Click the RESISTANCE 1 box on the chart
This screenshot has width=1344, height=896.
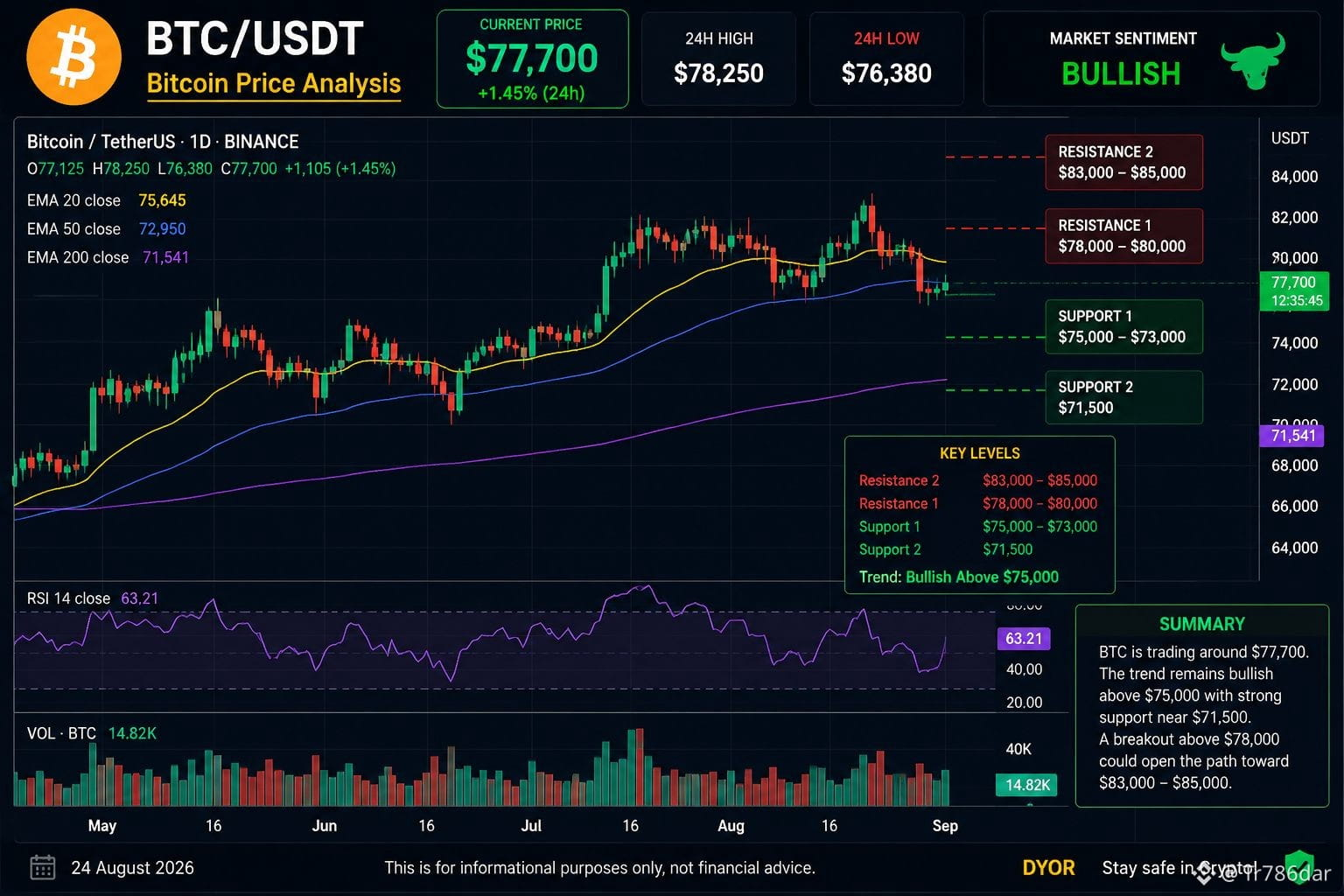click(x=1123, y=235)
